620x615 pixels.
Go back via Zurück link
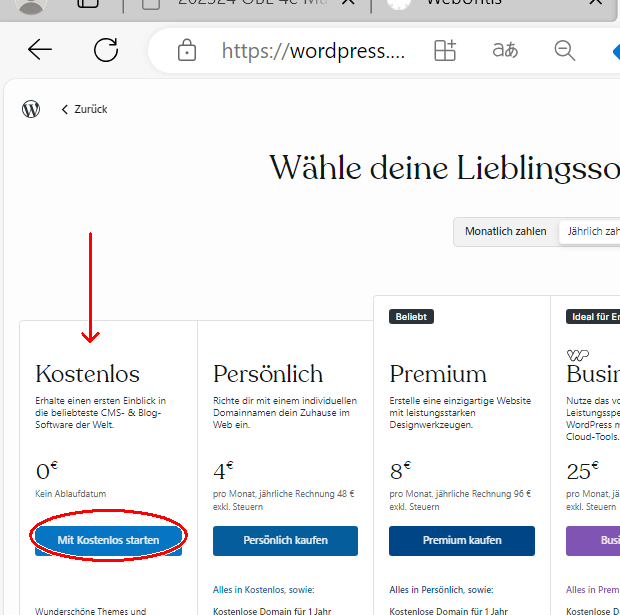(x=84, y=109)
